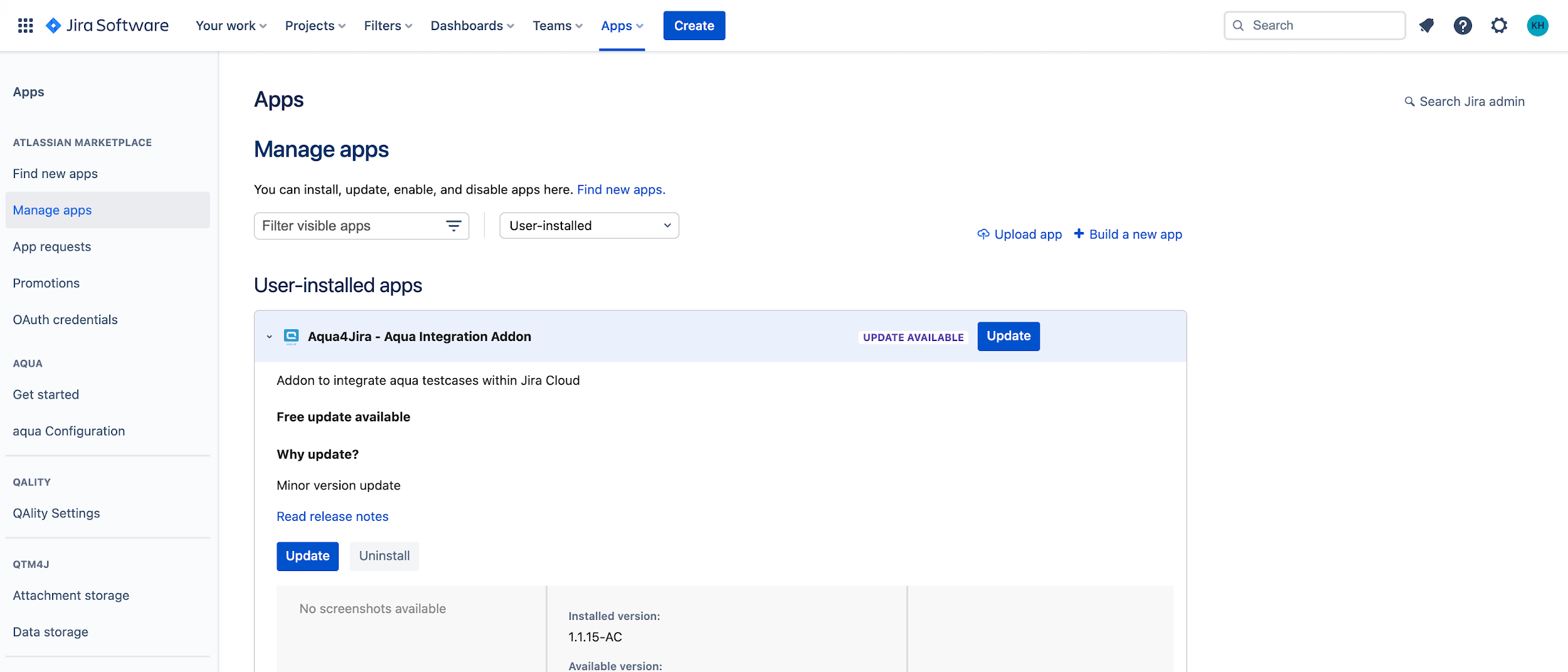
Task: Open the Dashboards dropdown menu
Action: click(x=472, y=26)
